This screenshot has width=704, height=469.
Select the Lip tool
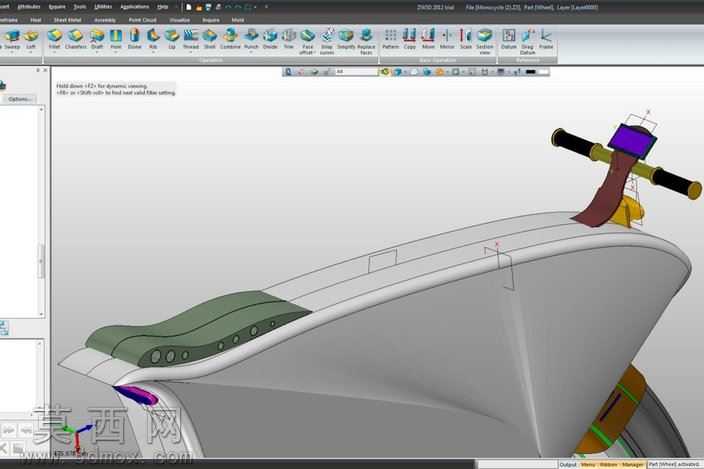[172, 39]
